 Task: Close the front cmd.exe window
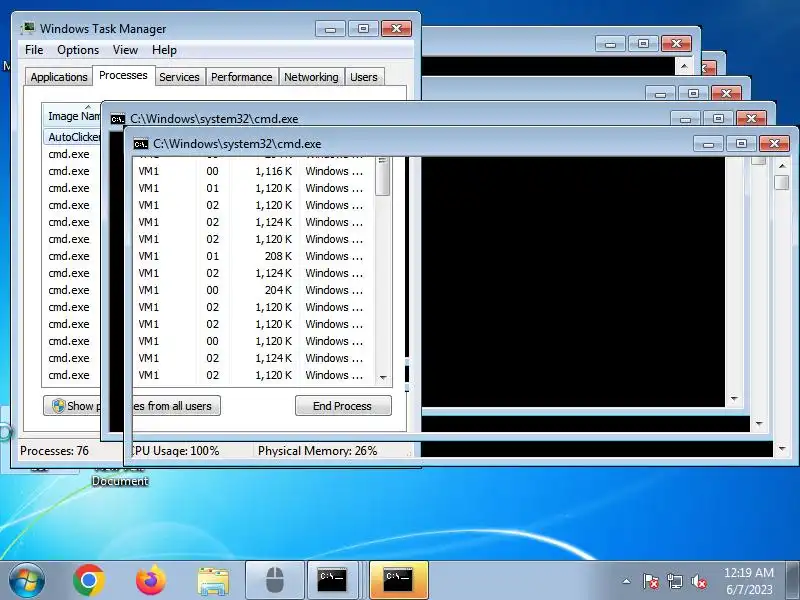click(774, 144)
